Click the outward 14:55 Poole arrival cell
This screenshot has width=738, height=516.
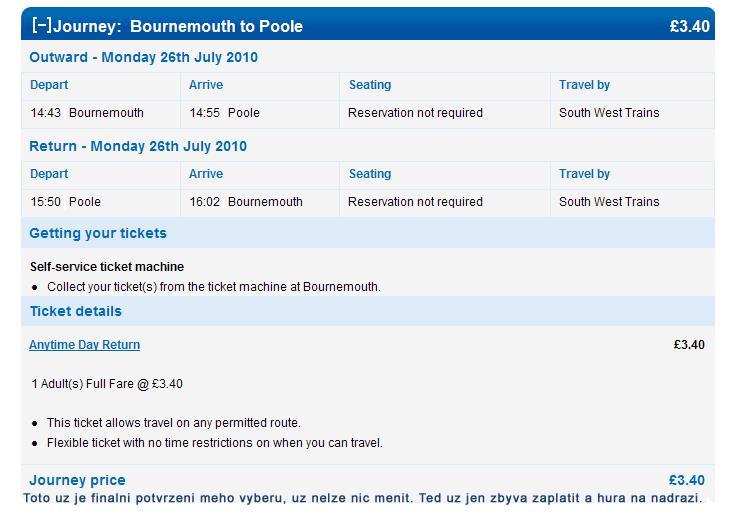click(x=260, y=113)
